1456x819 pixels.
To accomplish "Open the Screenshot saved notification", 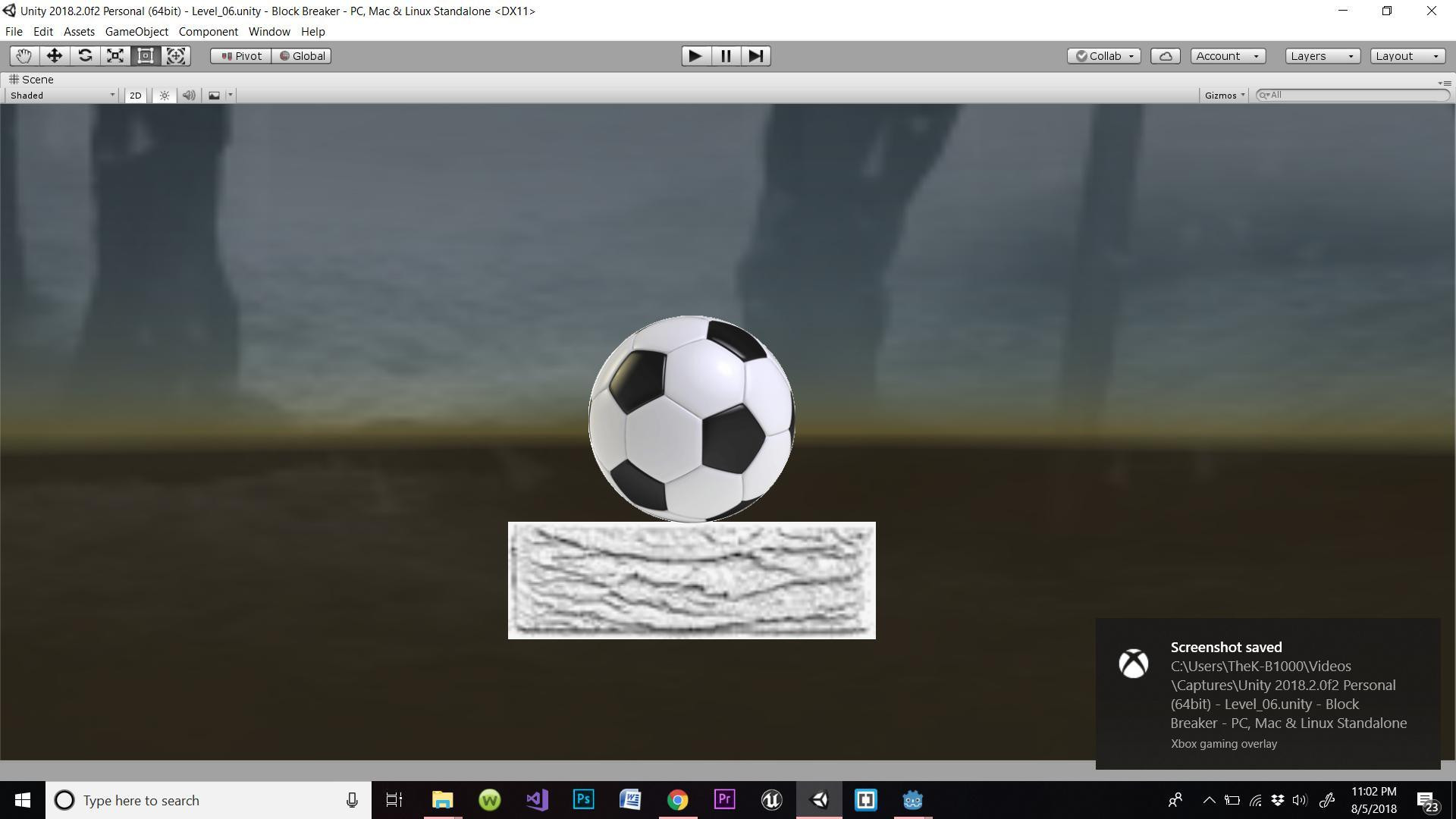I will click(1268, 694).
